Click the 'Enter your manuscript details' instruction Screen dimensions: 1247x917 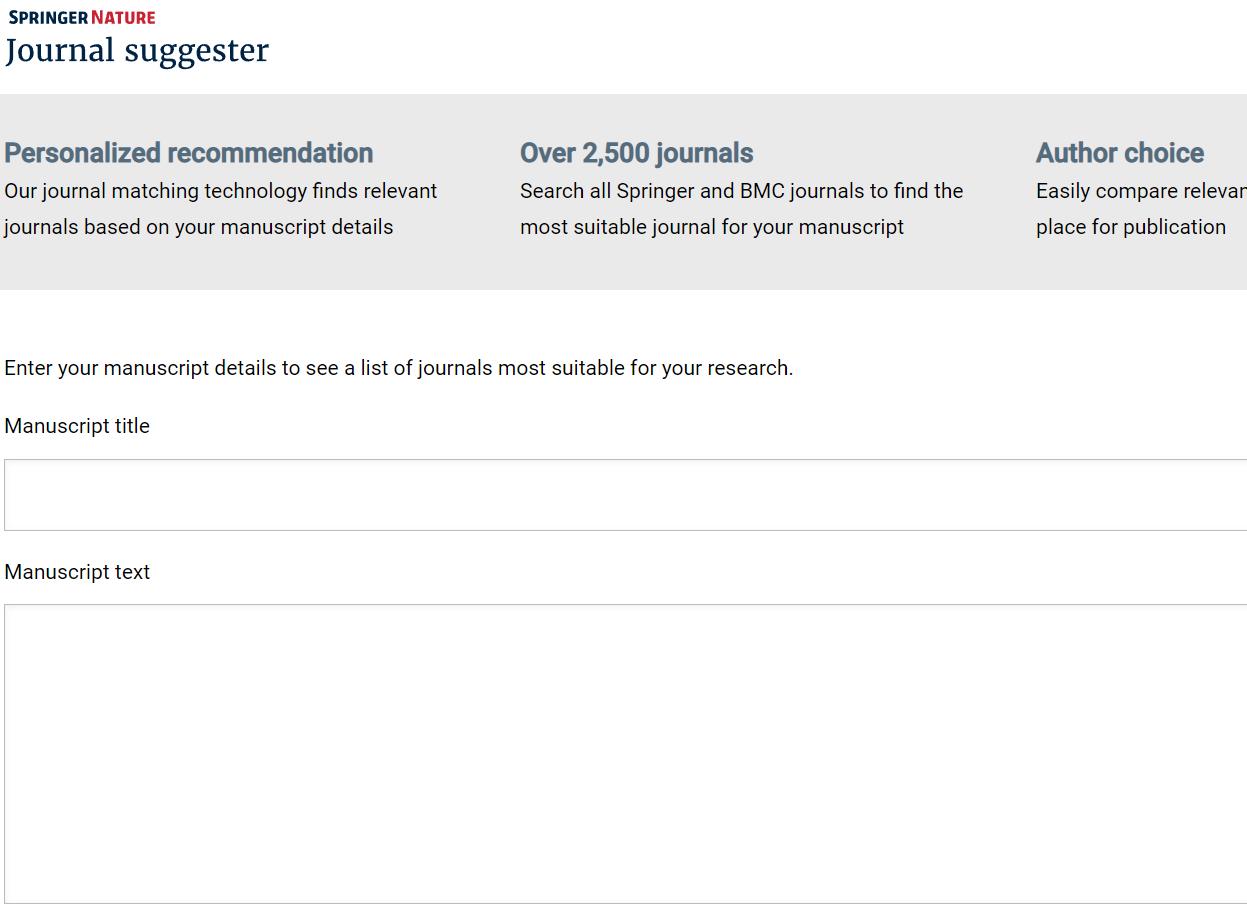[x=398, y=368]
